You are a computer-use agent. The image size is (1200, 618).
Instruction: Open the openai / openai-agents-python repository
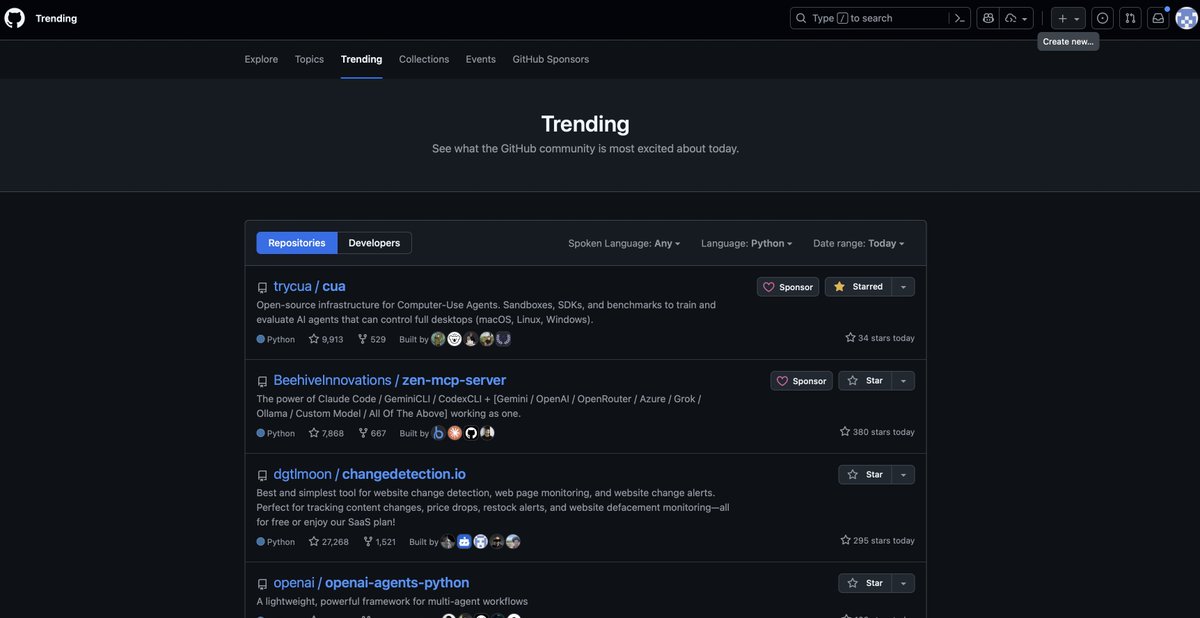[x=371, y=583]
